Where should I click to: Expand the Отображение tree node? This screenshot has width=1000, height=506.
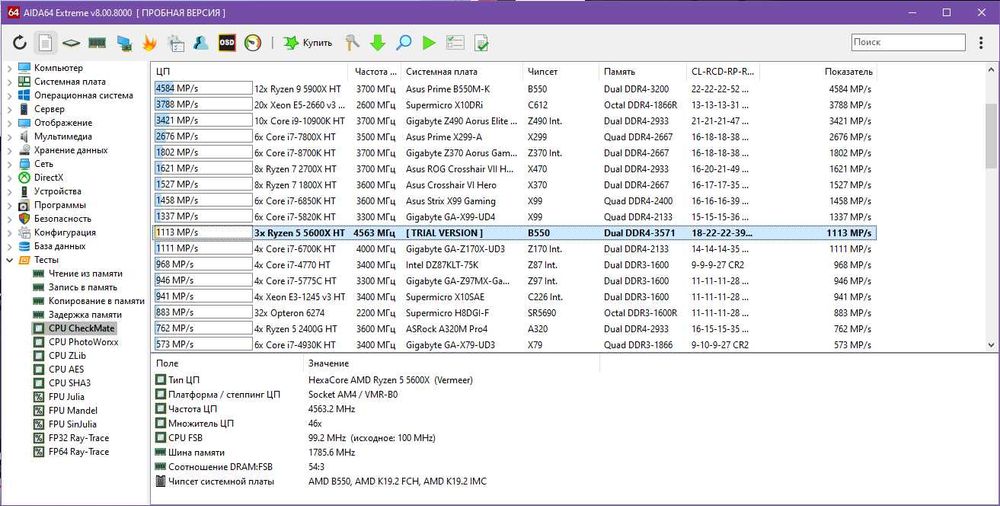pos(10,123)
